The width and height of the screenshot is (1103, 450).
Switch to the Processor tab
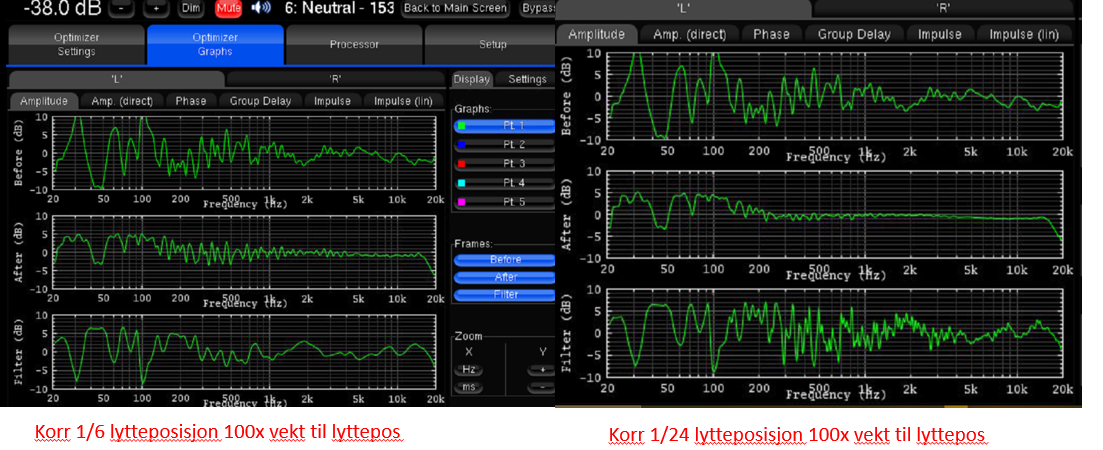[354, 45]
